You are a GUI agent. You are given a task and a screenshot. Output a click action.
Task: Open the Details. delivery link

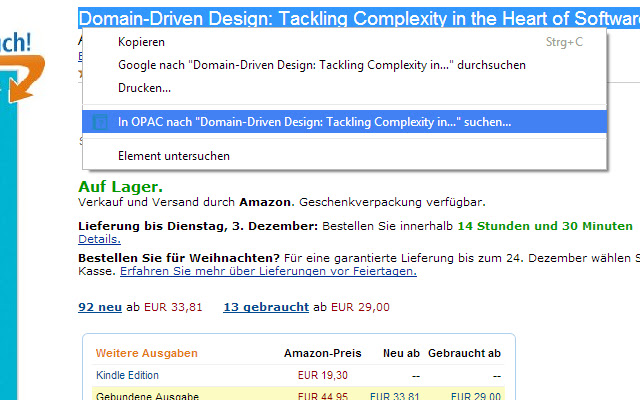99,239
